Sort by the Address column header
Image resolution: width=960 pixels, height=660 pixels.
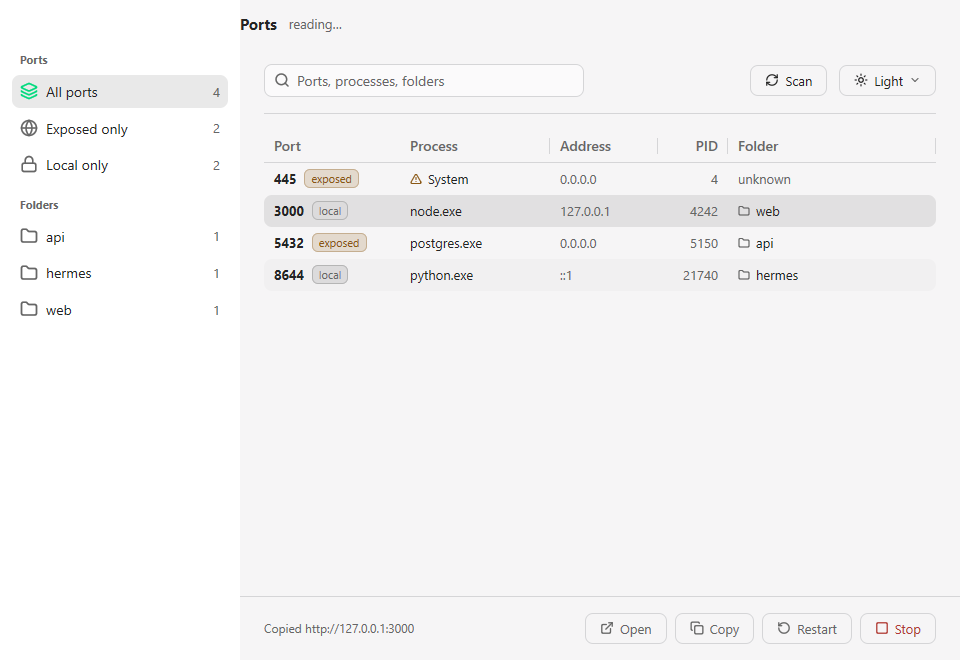(x=585, y=146)
